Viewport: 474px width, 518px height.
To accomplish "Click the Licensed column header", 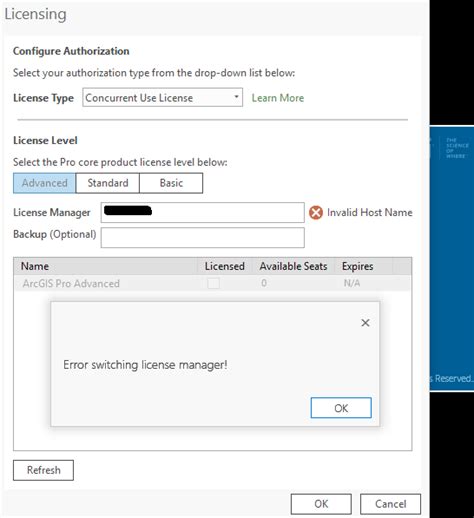I will tap(225, 266).
